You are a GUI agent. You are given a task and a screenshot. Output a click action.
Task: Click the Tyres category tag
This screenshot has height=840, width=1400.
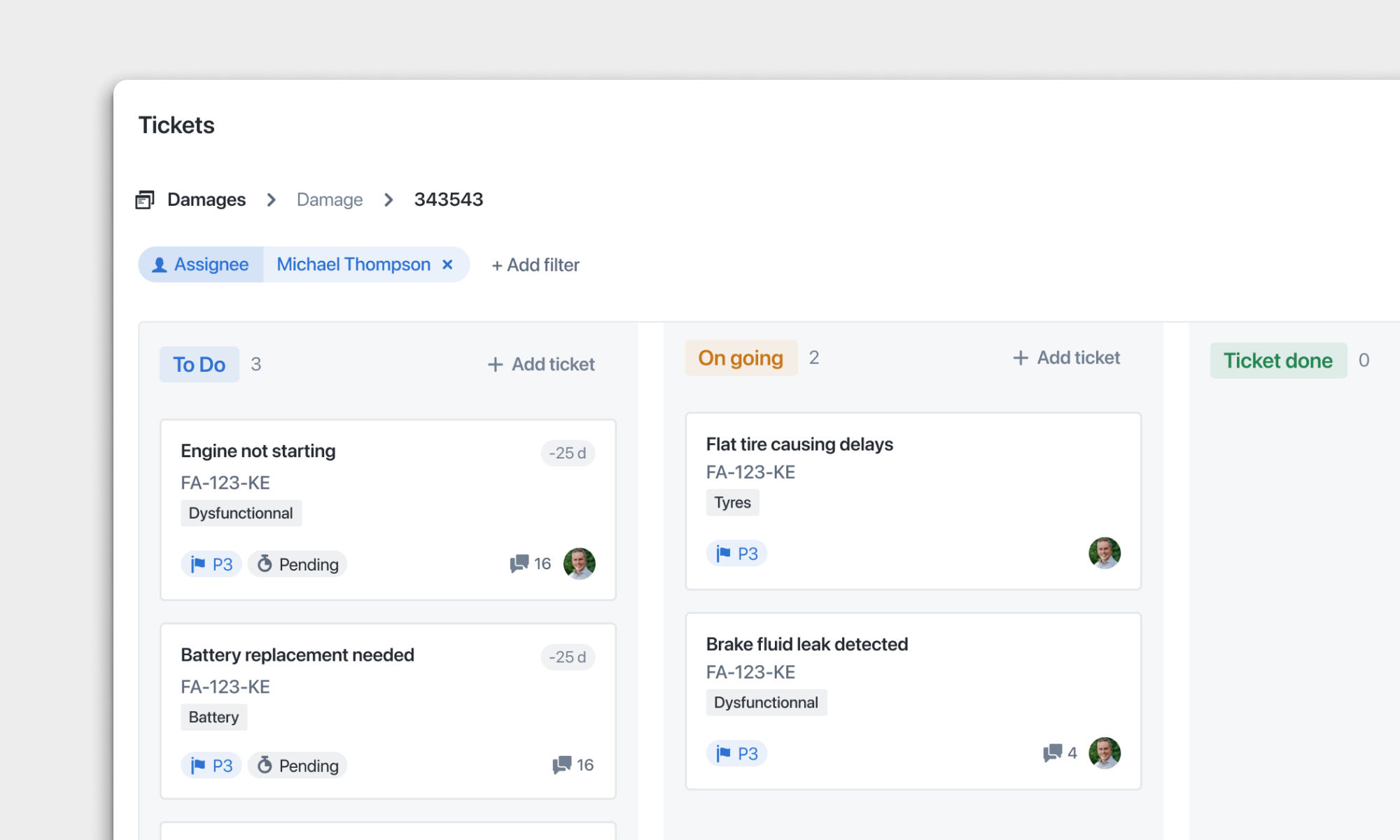point(732,503)
